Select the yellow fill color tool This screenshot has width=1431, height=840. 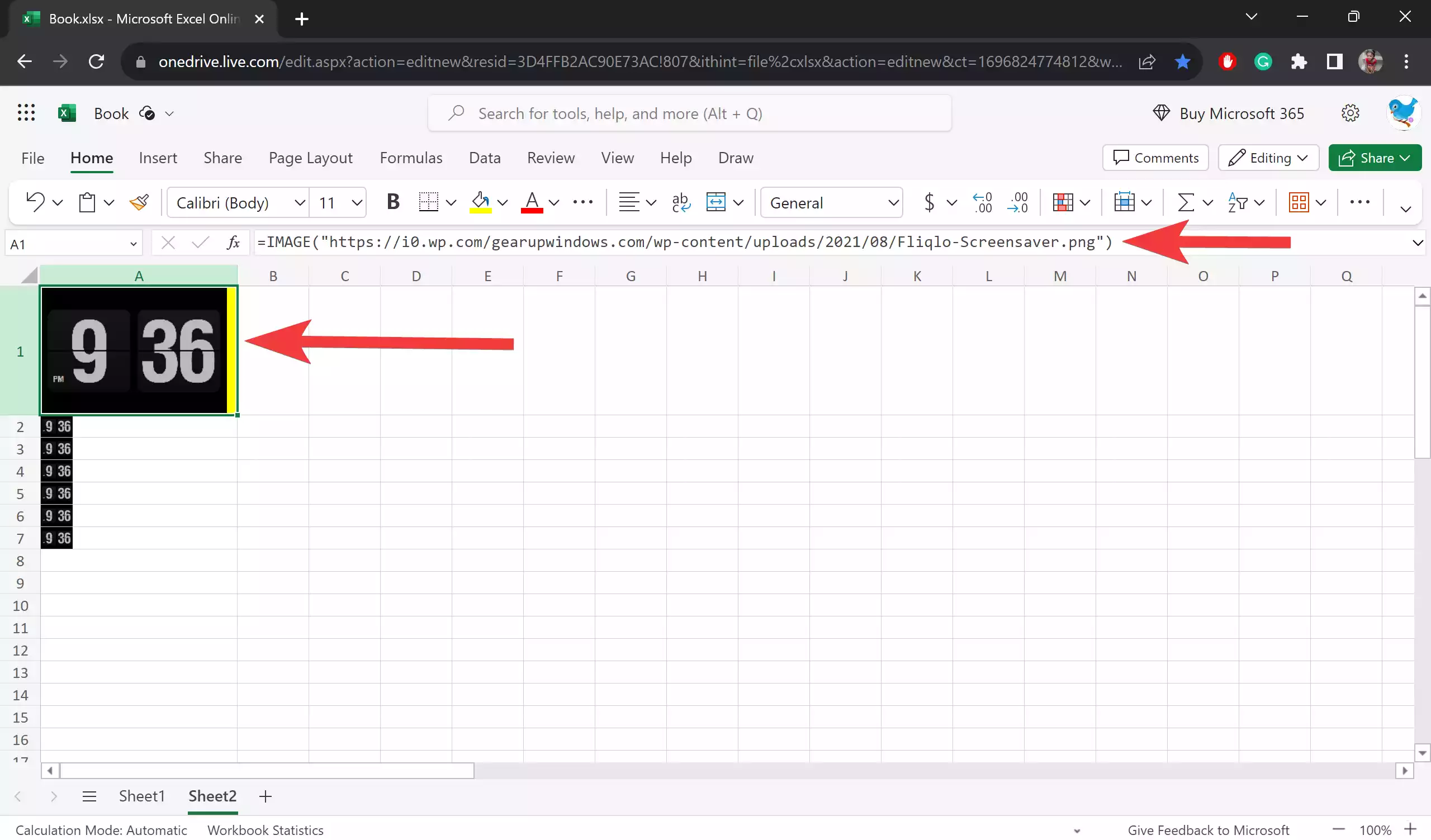[x=480, y=202]
